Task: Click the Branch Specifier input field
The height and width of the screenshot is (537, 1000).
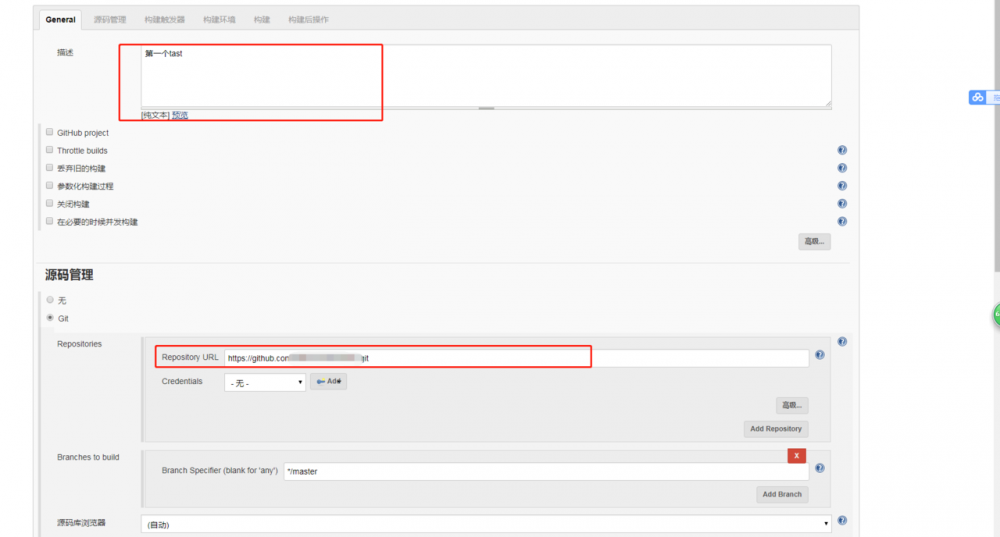Action: click(546, 471)
